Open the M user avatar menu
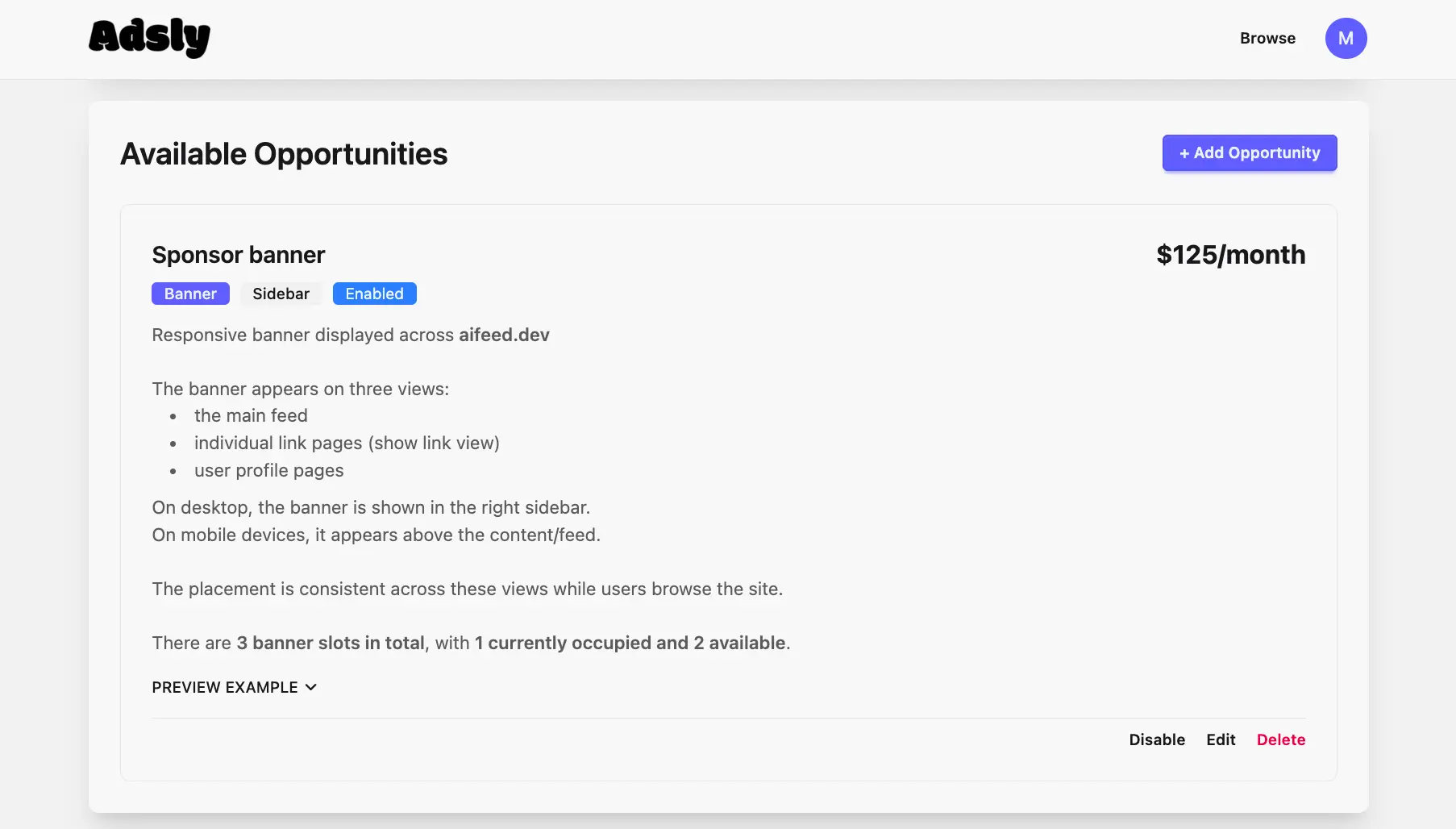1456x829 pixels. pyautogui.click(x=1346, y=39)
